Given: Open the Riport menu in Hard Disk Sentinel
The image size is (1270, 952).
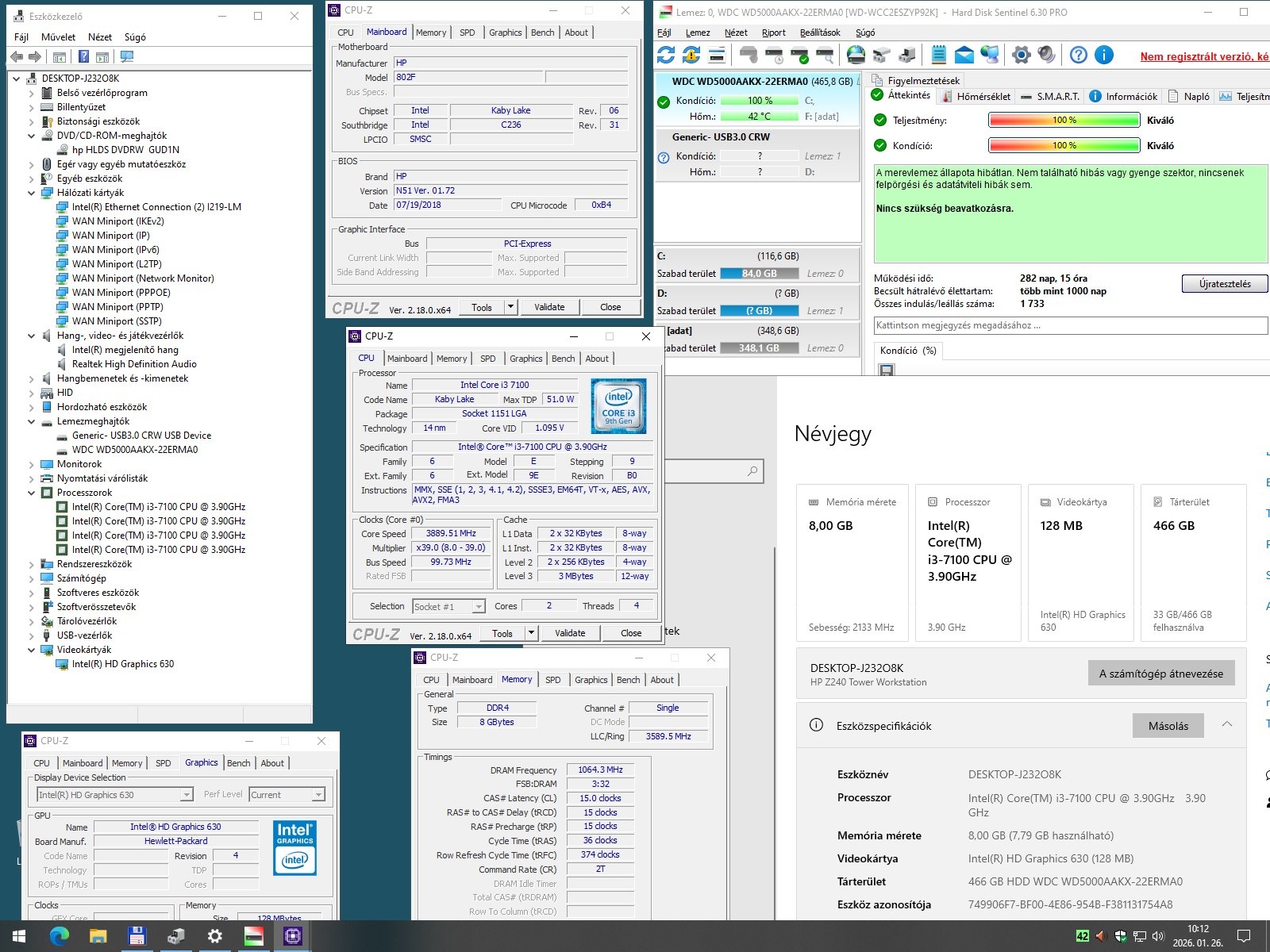Looking at the screenshot, I should coord(773,33).
